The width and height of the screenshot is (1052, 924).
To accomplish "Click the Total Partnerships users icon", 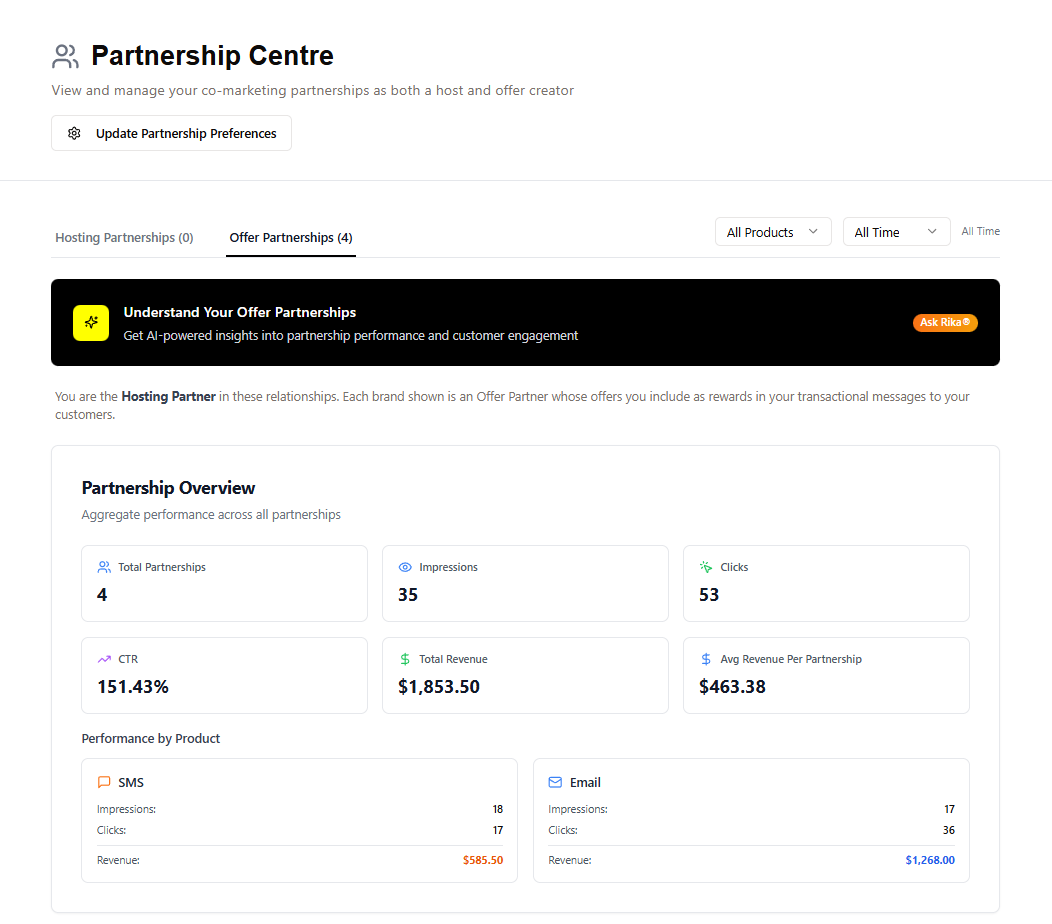I will point(104,567).
